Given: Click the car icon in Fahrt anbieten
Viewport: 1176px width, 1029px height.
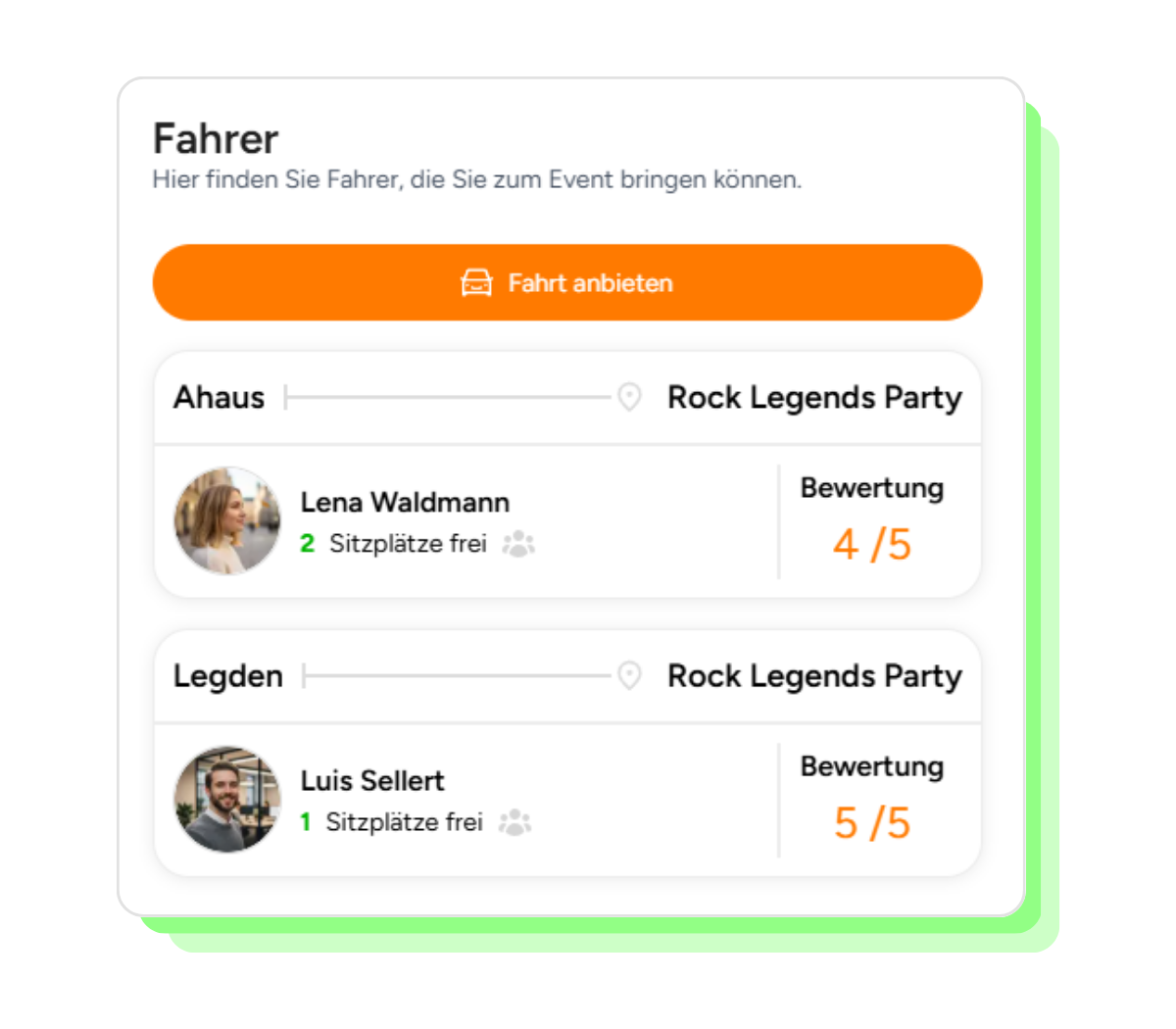Looking at the screenshot, I should (476, 283).
